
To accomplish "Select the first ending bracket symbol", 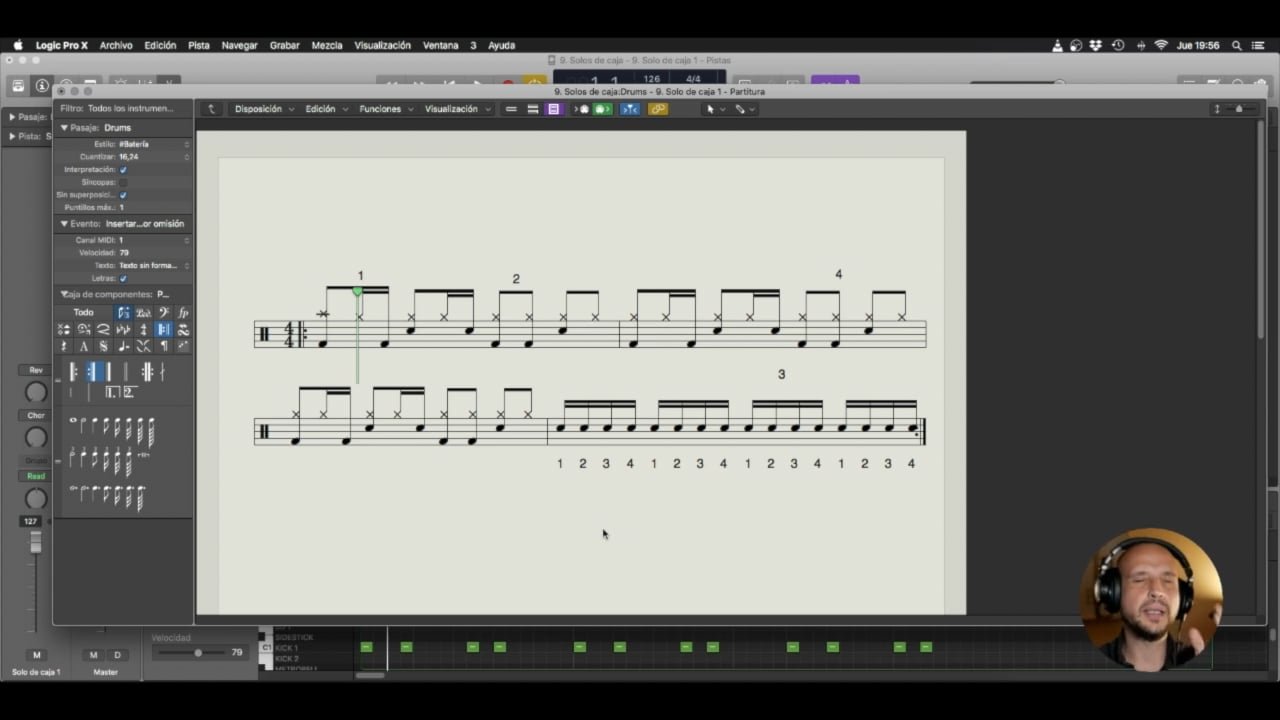I will point(113,392).
